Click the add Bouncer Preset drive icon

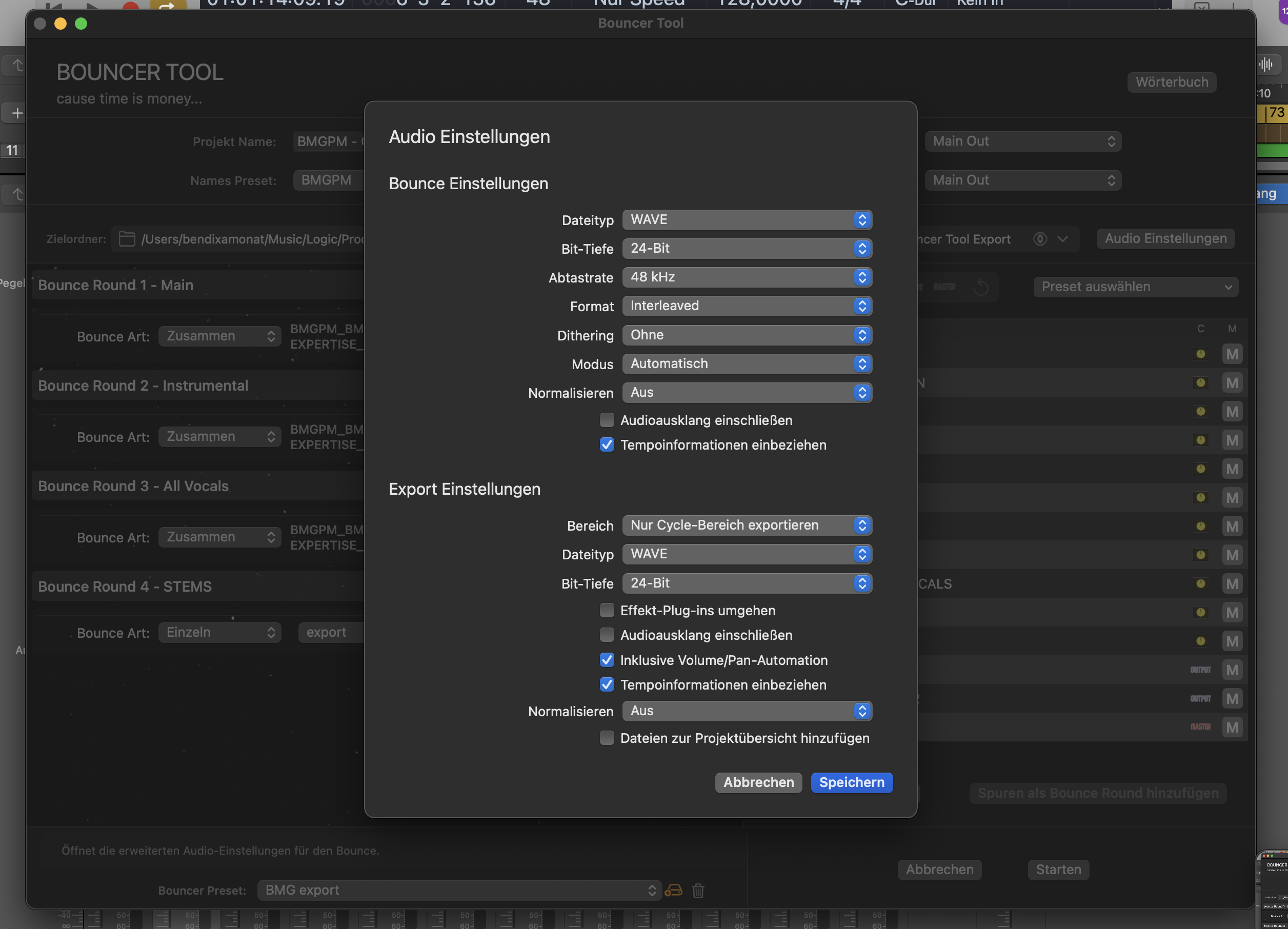coord(673,891)
